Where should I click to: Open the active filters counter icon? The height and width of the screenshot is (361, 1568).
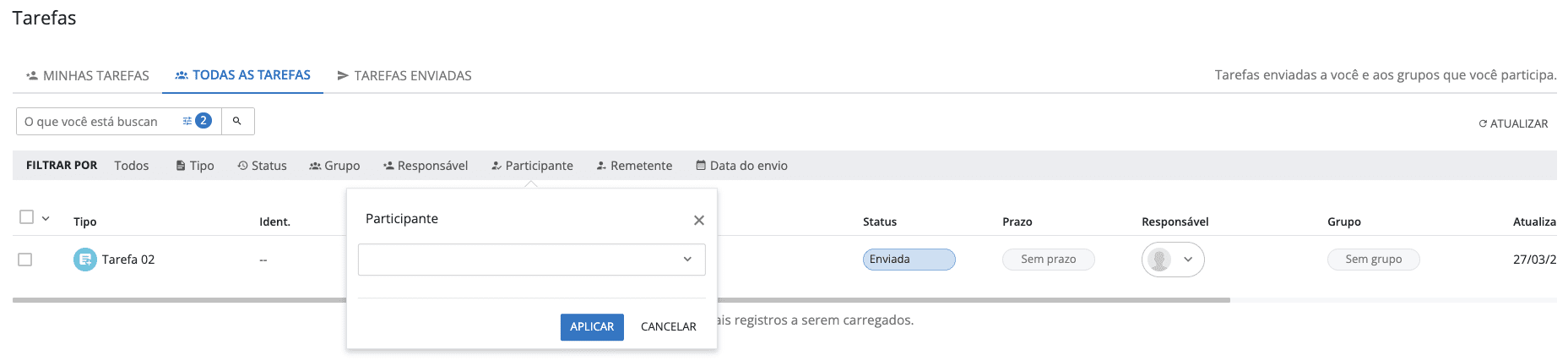click(198, 121)
